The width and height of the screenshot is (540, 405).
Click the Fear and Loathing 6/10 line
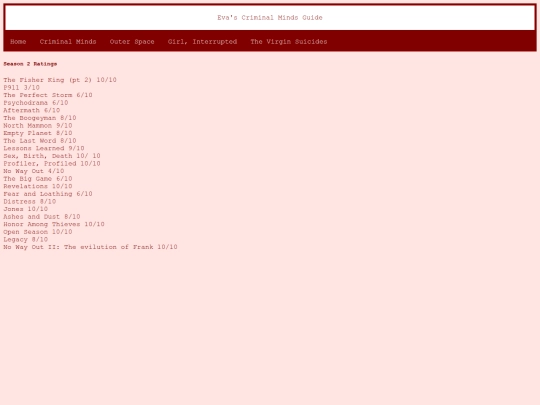pyautogui.click(x=48, y=194)
